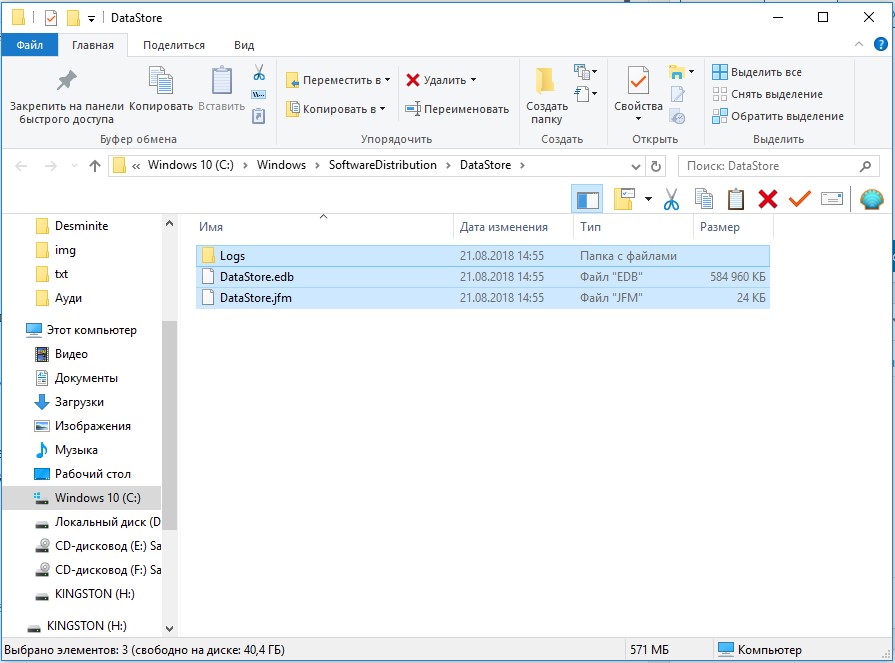The height and width of the screenshot is (663, 895).
Task: Click SoftwareDistribution in the address path
Action: coord(382,165)
